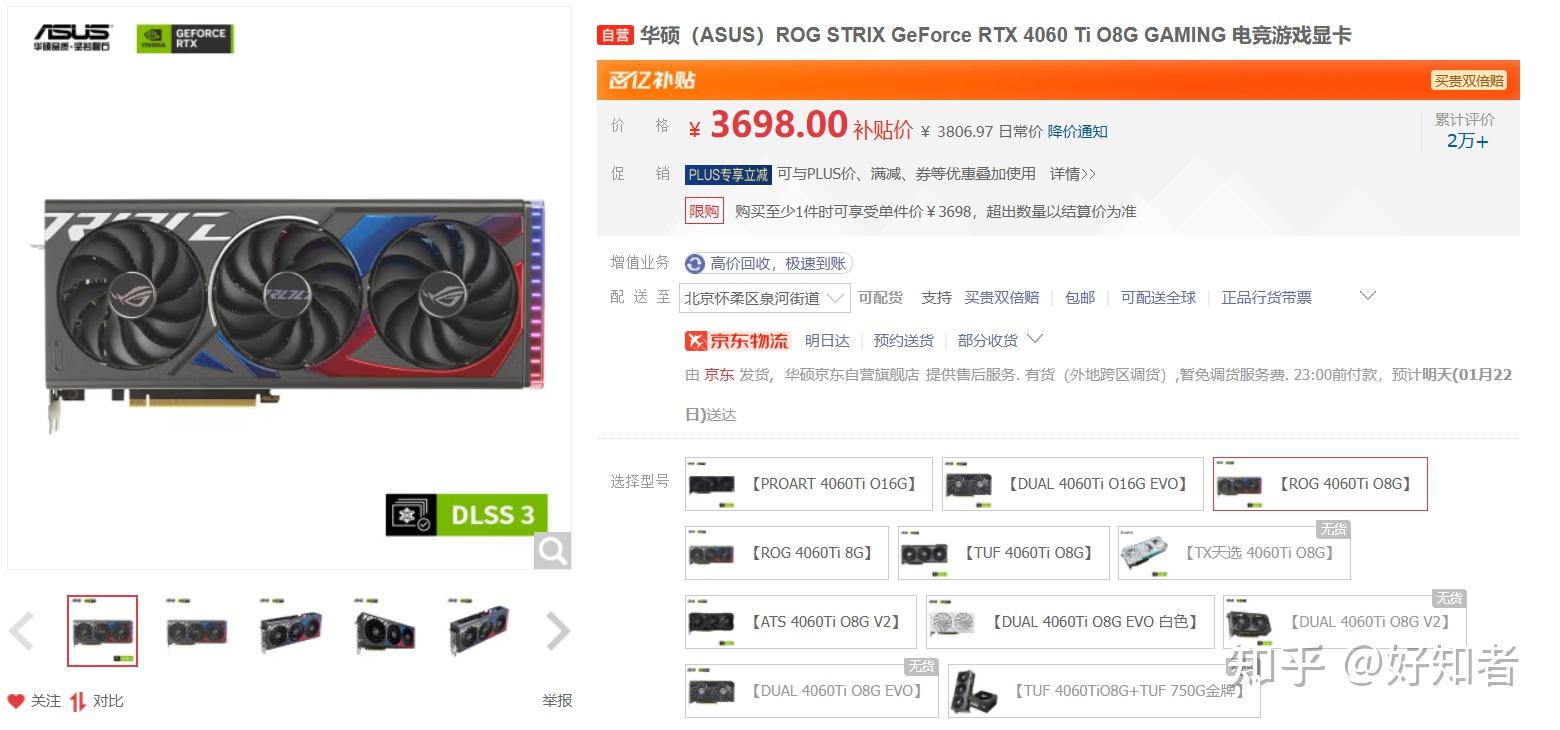Click the 对比 compare icon
This screenshot has width=1560, height=730.
point(78,701)
